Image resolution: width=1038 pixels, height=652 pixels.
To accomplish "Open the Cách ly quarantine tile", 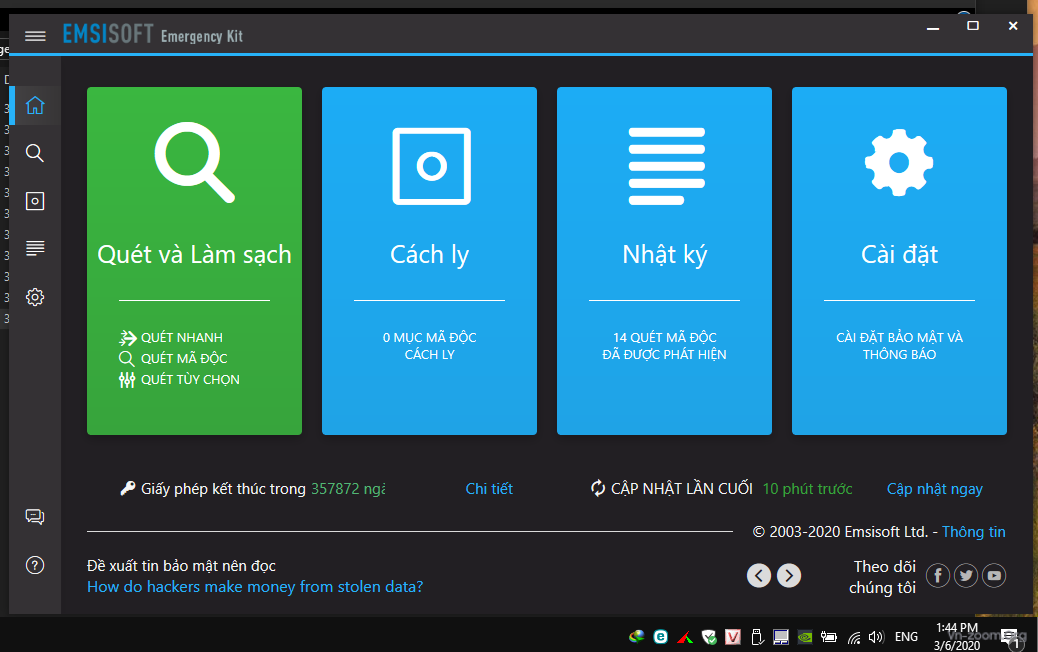I will 429,260.
